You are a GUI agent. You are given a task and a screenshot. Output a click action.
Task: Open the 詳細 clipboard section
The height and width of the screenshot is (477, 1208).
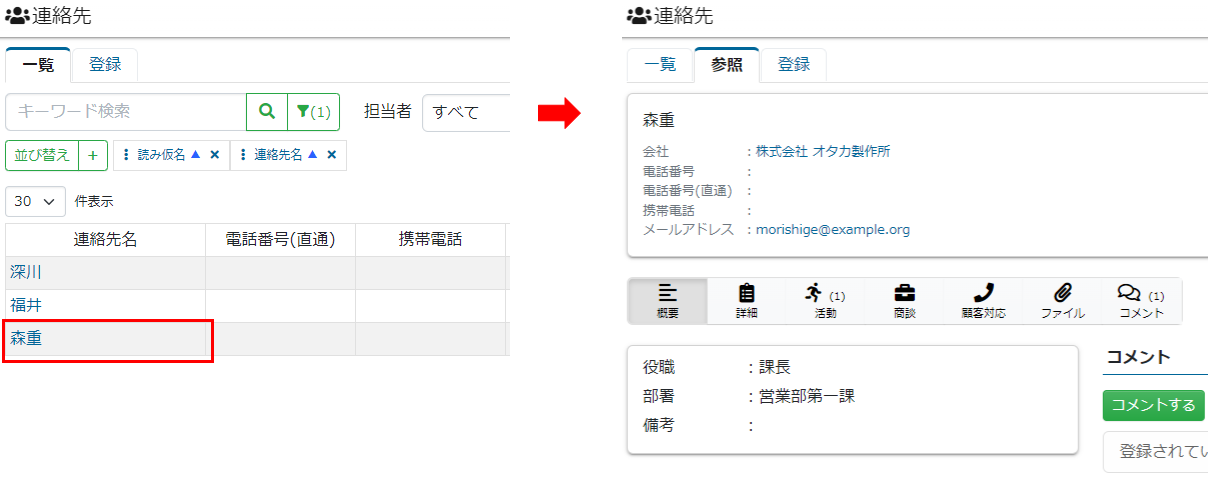[746, 301]
